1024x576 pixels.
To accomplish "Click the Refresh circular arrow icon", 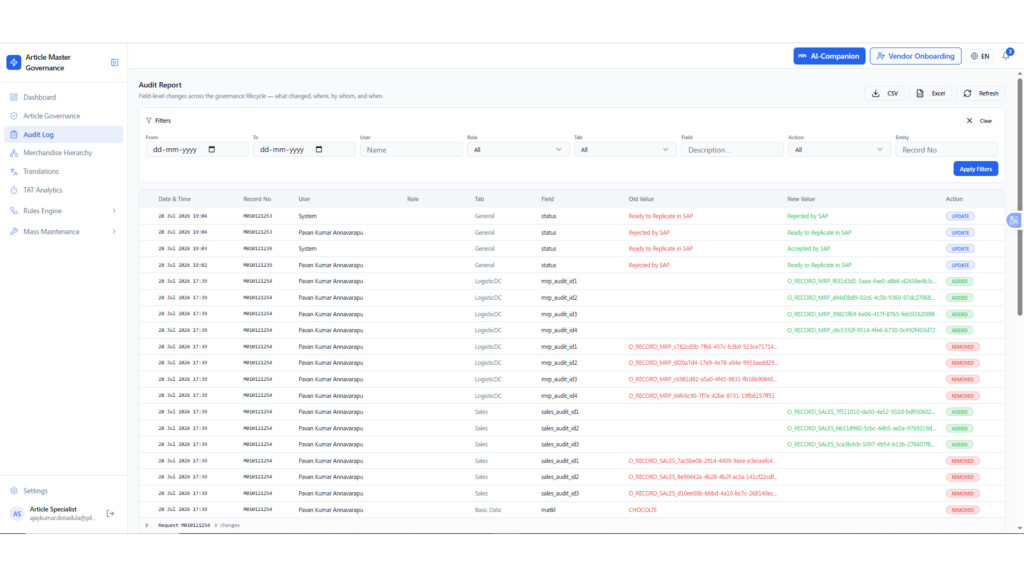I will [967, 93].
